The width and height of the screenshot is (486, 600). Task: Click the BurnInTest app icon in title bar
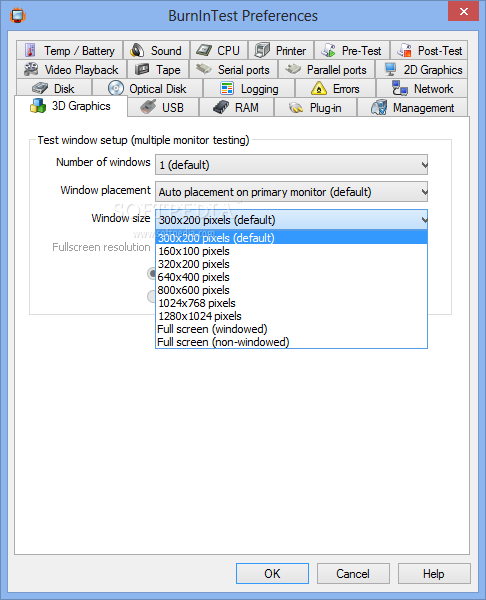point(18,16)
